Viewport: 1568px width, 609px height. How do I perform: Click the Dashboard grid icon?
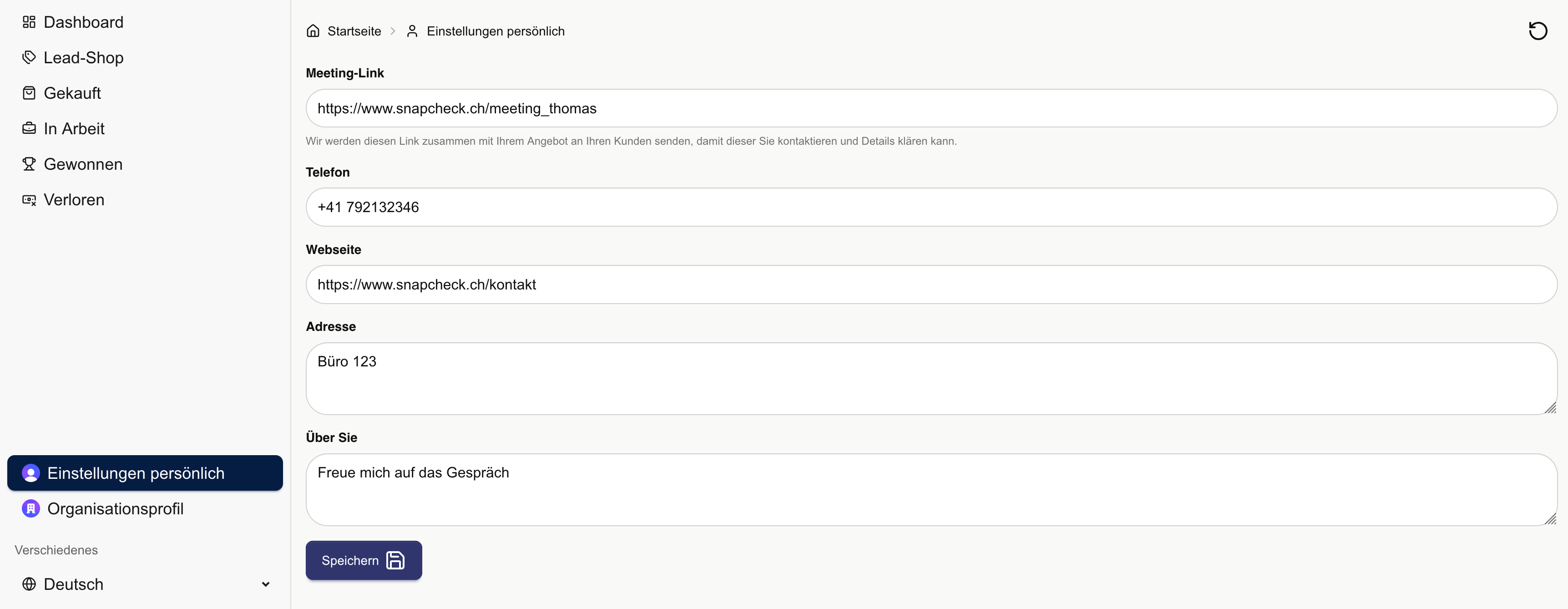[x=29, y=23]
